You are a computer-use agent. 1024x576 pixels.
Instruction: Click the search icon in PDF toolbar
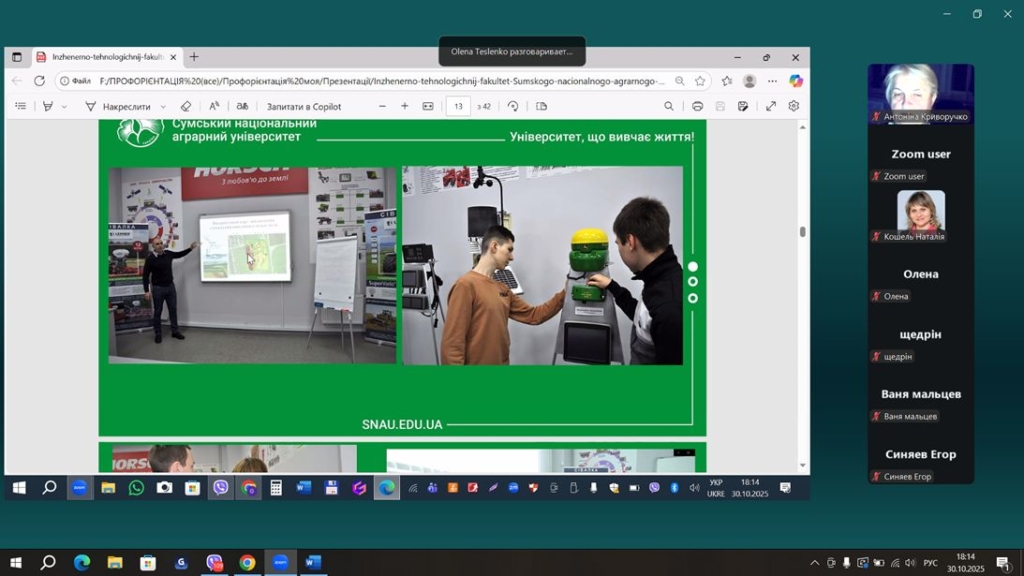pos(669,106)
